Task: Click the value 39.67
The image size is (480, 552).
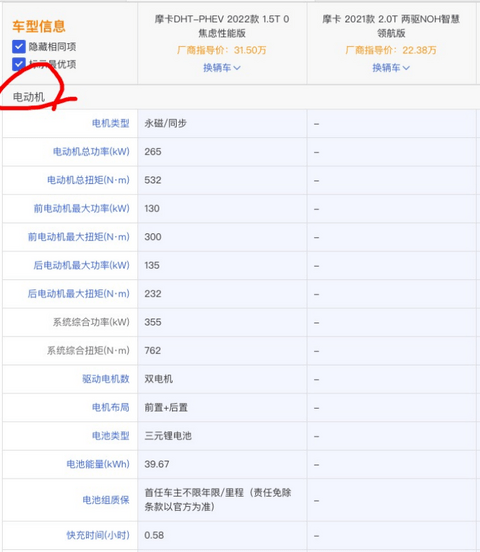Action: click(157, 464)
